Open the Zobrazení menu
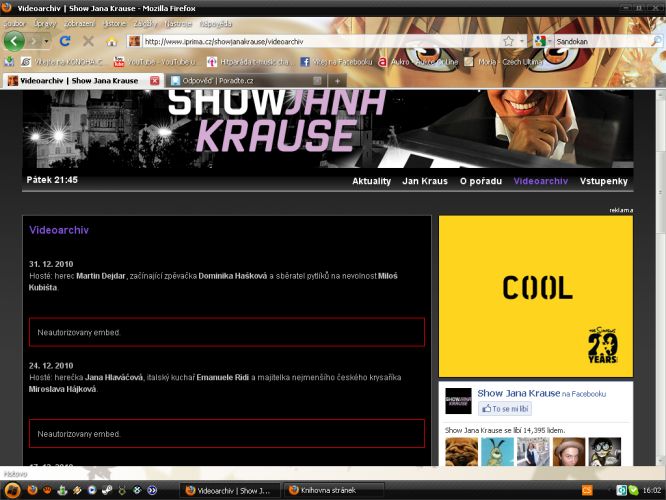The width and height of the screenshot is (666, 500). [x=79, y=24]
